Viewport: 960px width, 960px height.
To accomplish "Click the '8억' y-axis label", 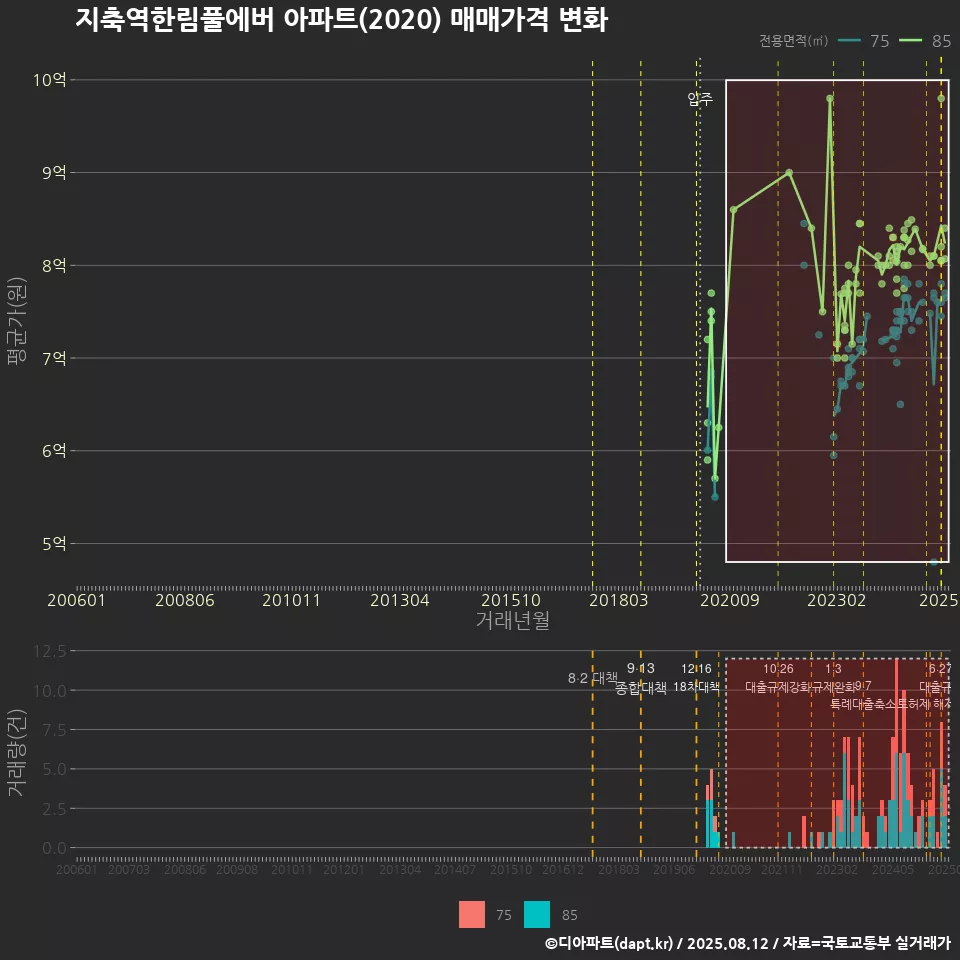I will (x=54, y=265).
